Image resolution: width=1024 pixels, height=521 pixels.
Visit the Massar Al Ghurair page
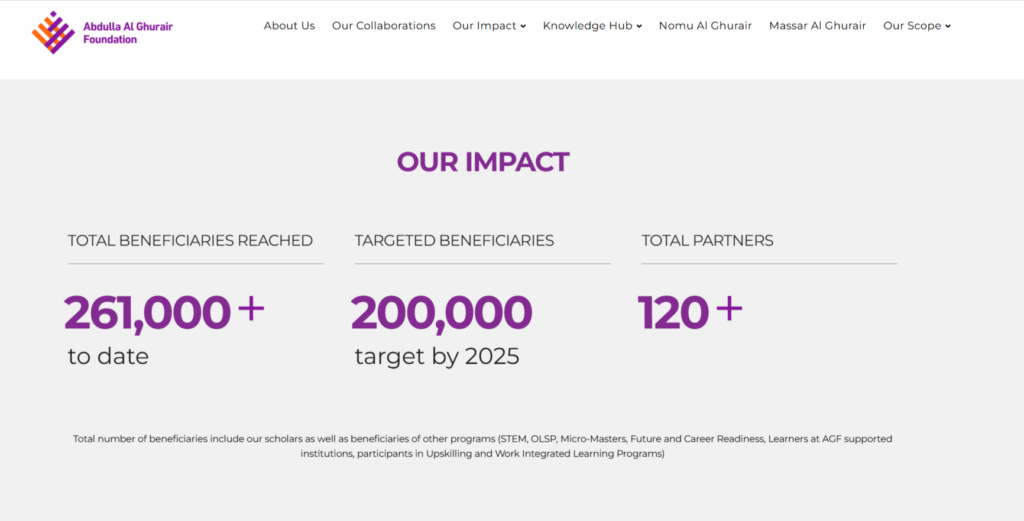(x=818, y=26)
